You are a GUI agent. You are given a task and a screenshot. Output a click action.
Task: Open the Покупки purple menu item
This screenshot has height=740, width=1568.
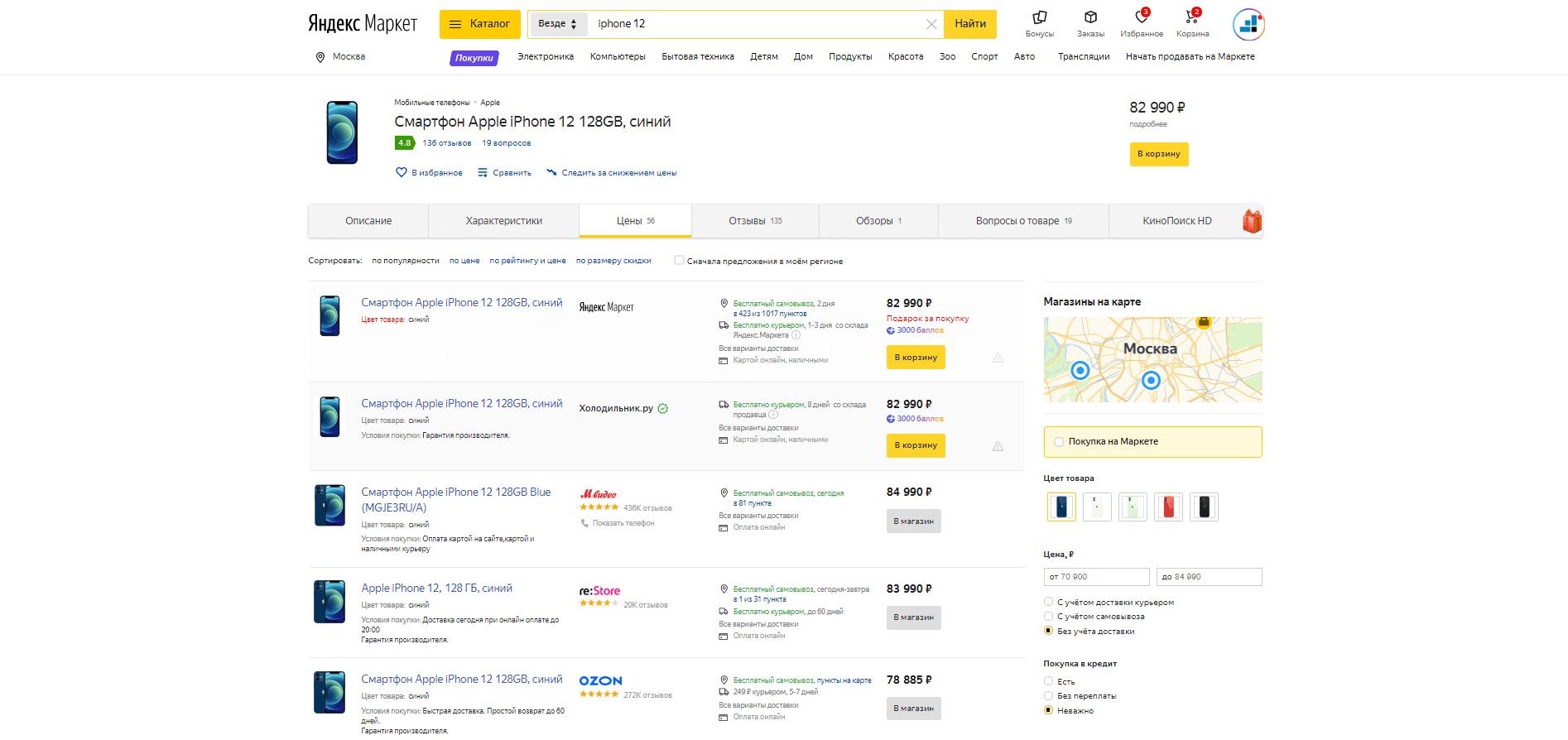[x=474, y=58]
